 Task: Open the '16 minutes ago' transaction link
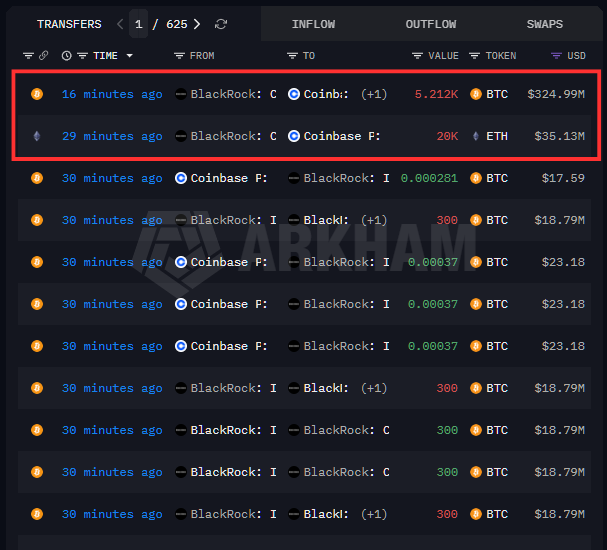pos(112,94)
